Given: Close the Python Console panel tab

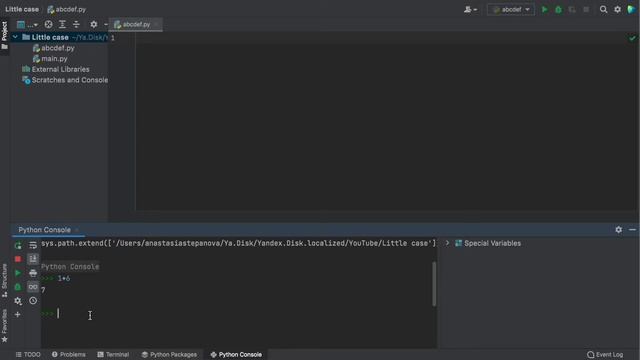Looking at the screenshot, I should [x=77, y=230].
